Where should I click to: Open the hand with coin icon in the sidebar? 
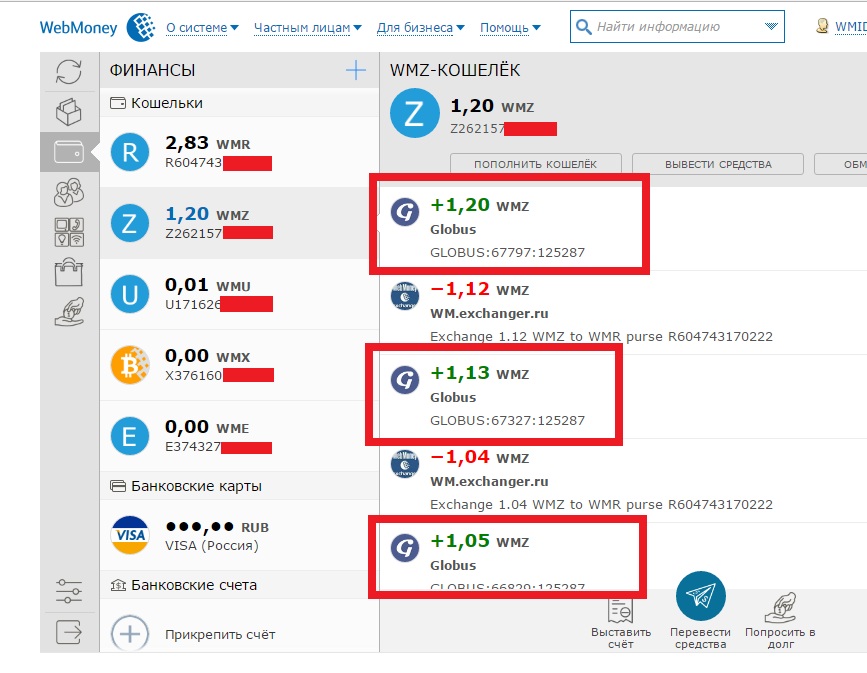point(69,312)
